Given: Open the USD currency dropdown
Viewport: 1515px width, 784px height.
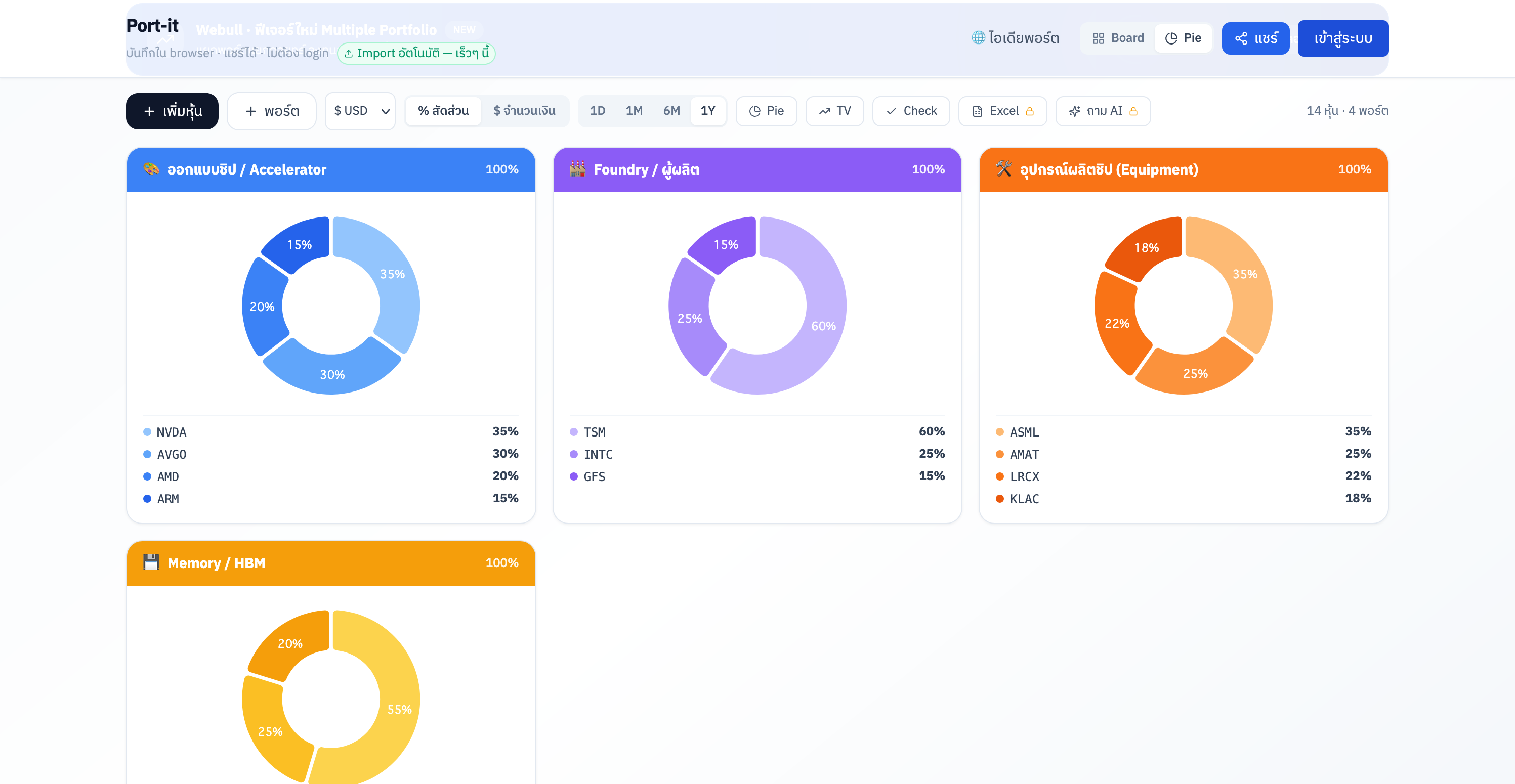Looking at the screenshot, I should (x=360, y=111).
